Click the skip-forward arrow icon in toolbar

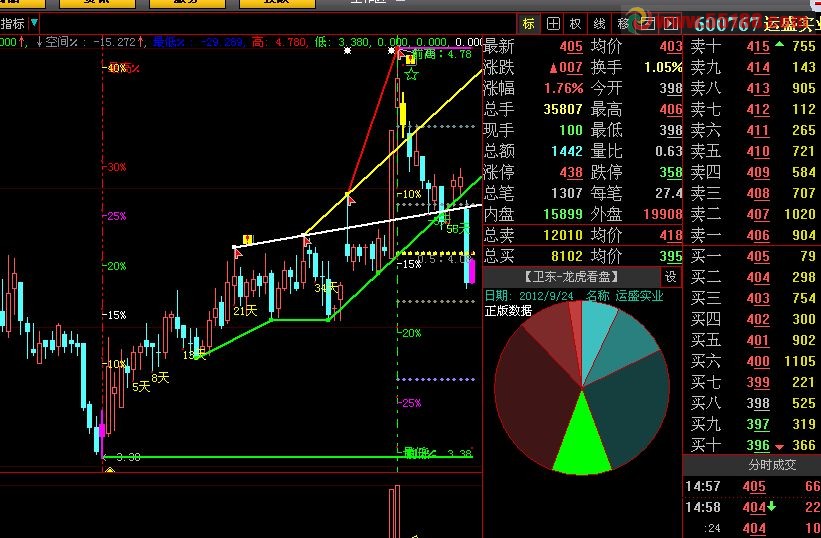click(x=671, y=24)
